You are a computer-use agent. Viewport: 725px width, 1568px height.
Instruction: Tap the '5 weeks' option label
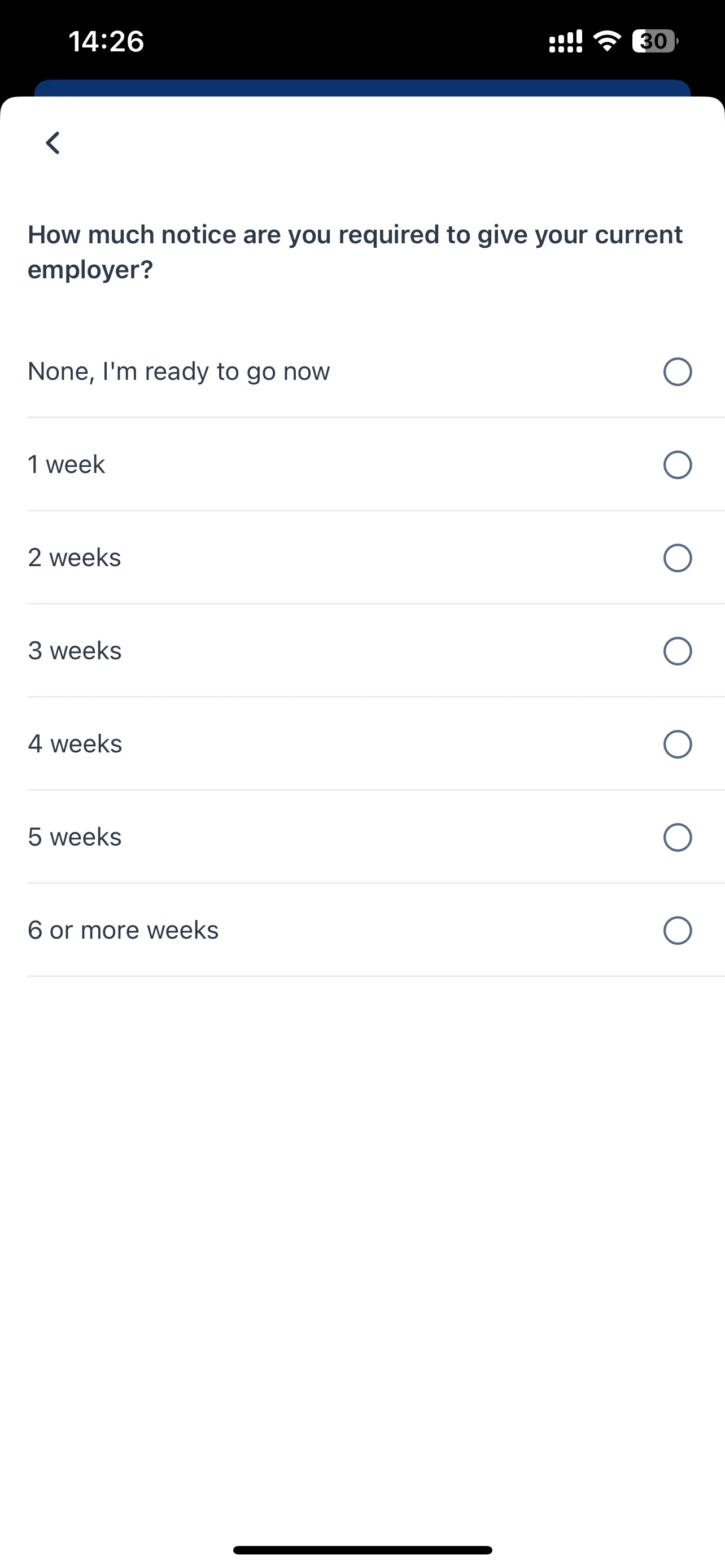click(x=75, y=837)
